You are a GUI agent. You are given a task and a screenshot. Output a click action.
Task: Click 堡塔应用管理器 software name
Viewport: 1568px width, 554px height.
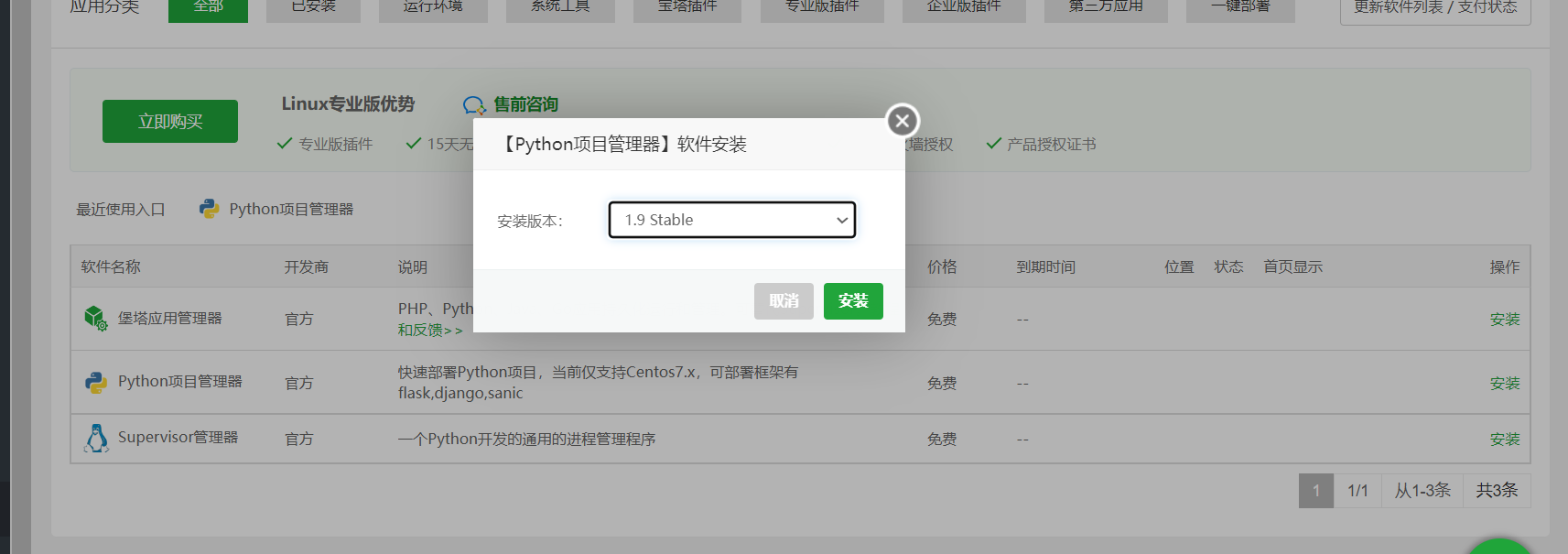(170, 318)
